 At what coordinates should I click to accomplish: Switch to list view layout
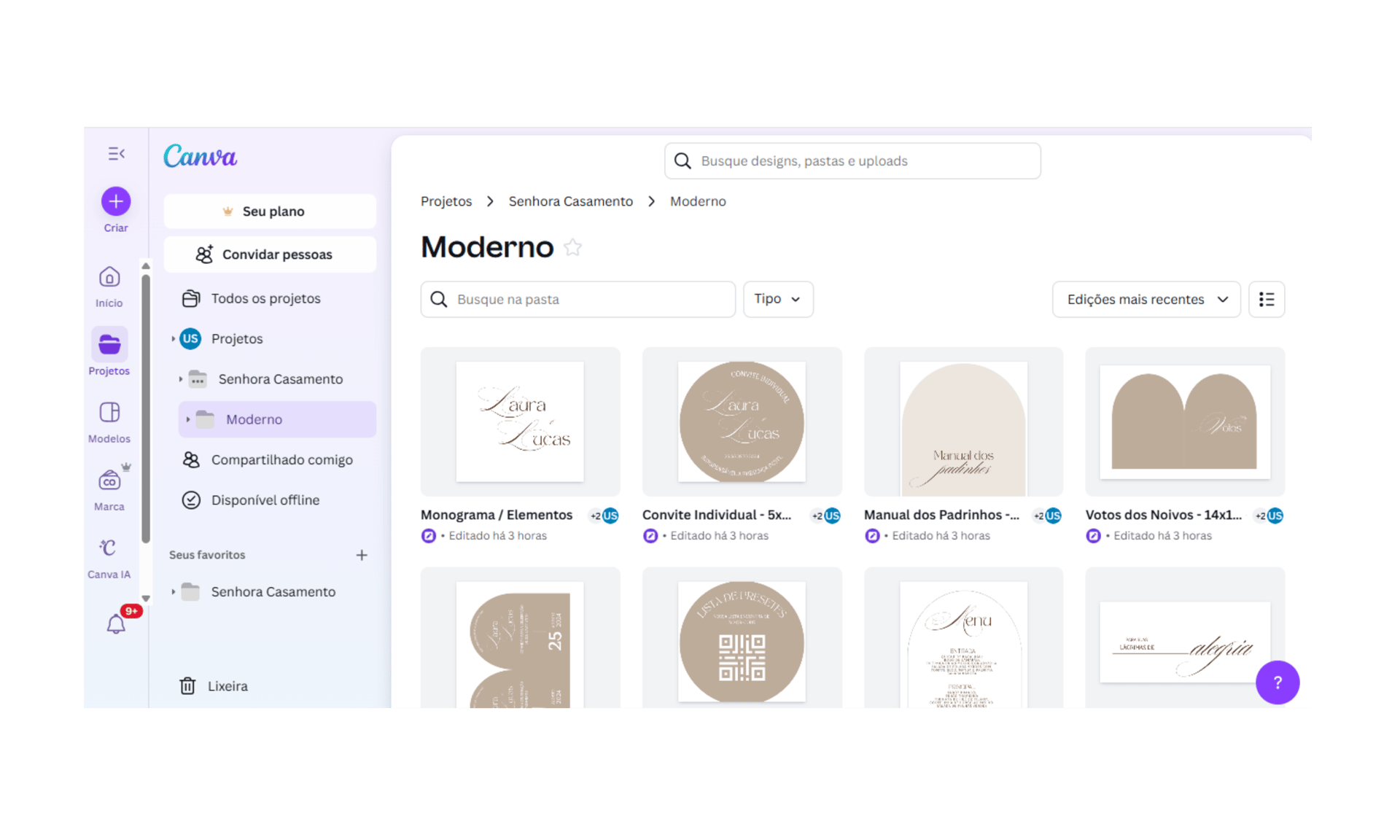[x=1267, y=300]
